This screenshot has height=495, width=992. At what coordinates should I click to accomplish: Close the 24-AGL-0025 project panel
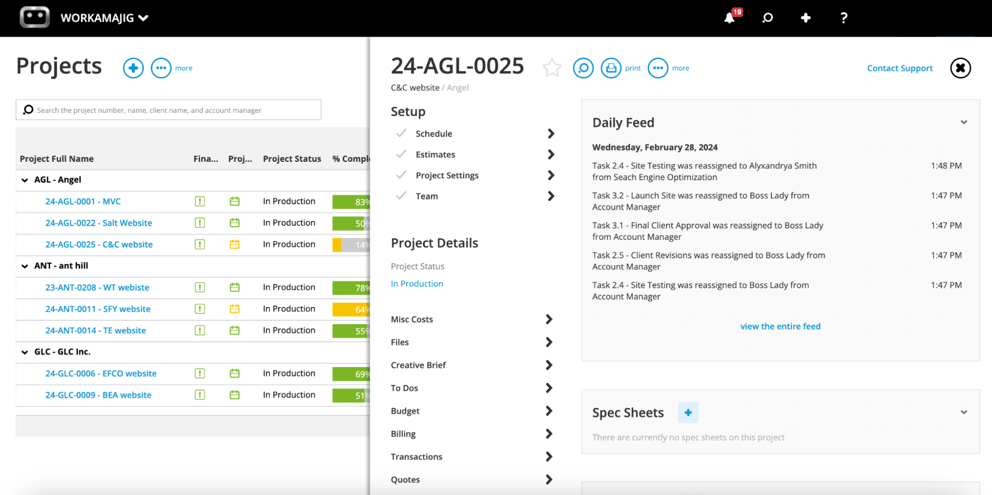pyautogui.click(x=960, y=68)
